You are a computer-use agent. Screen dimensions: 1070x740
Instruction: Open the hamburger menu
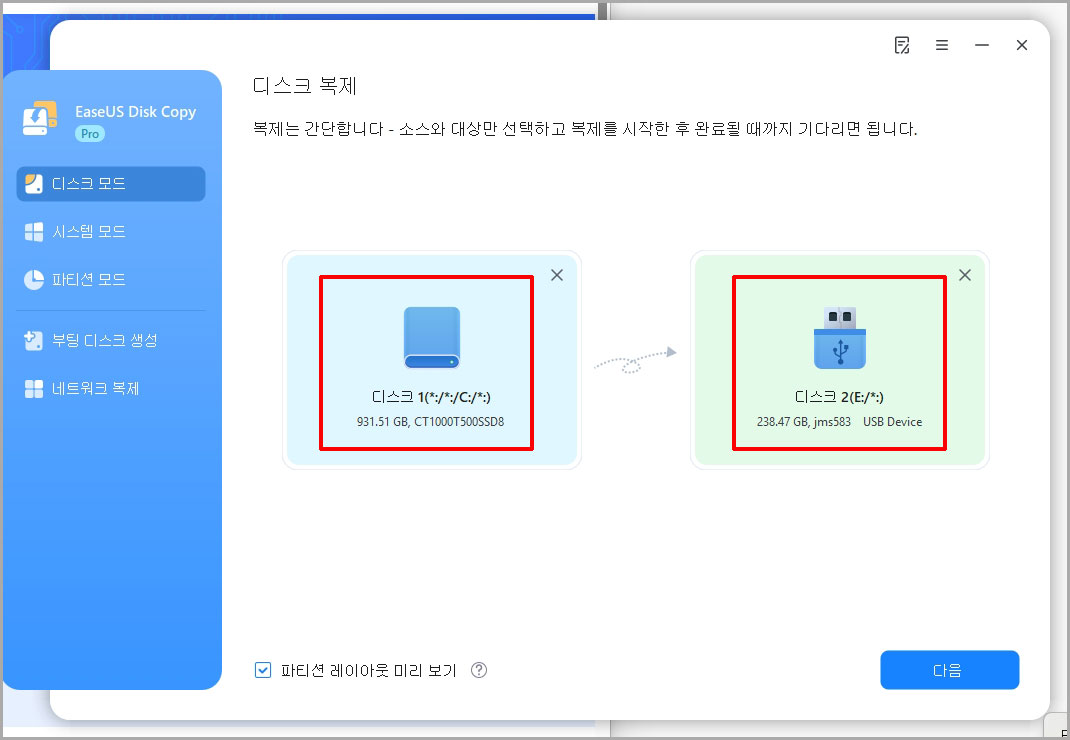(942, 44)
